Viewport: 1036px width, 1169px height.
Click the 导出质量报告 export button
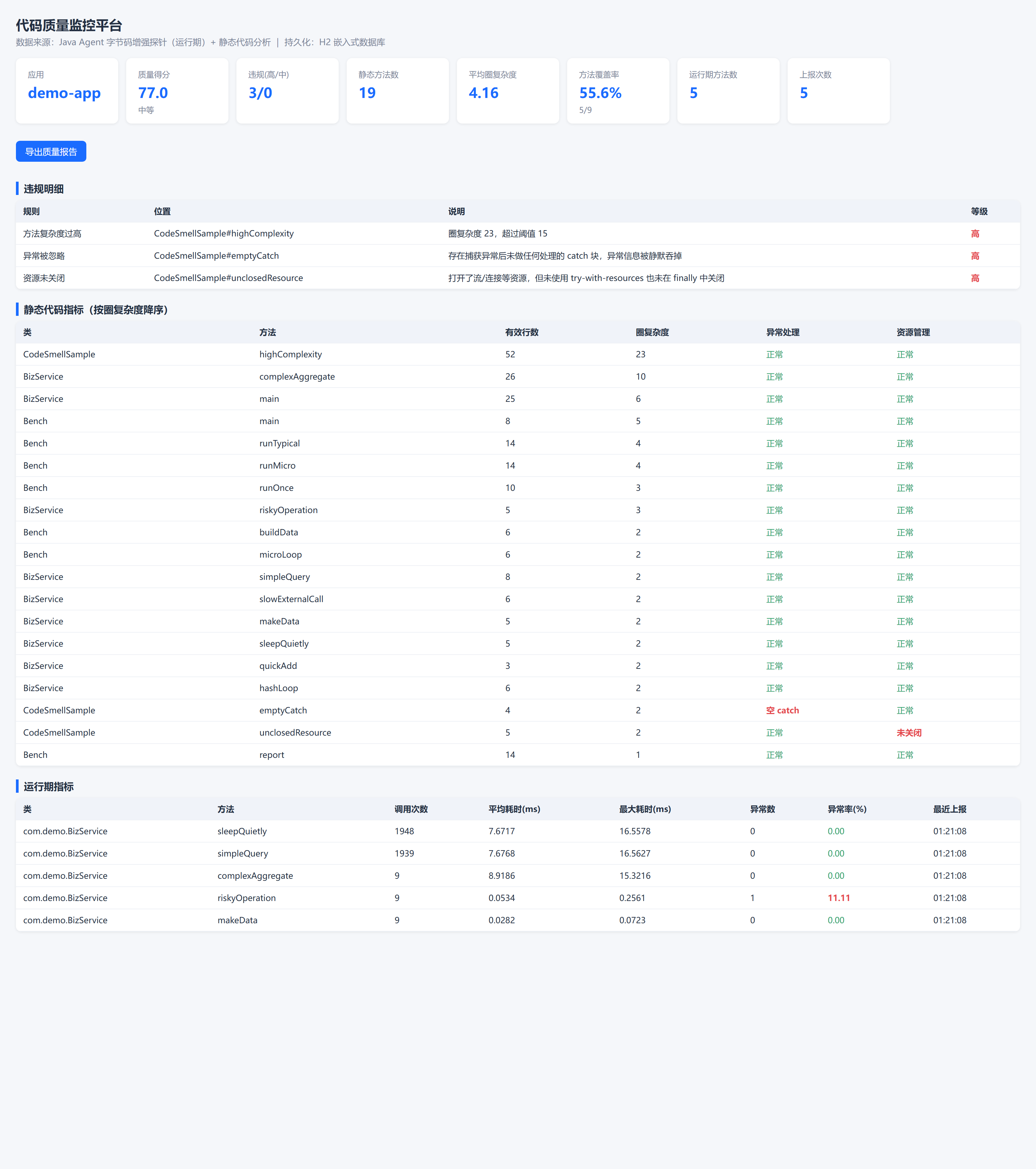click(51, 151)
